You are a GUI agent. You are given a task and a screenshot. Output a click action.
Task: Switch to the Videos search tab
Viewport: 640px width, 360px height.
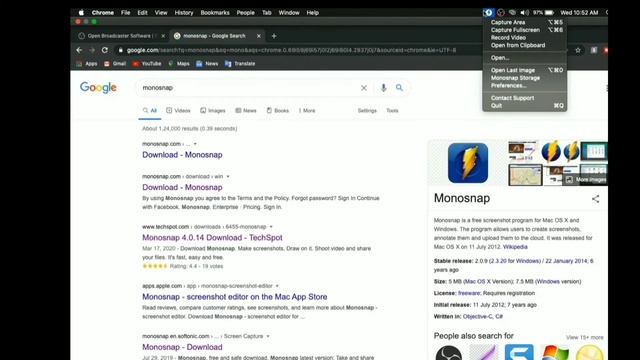[x=178, y=111]
